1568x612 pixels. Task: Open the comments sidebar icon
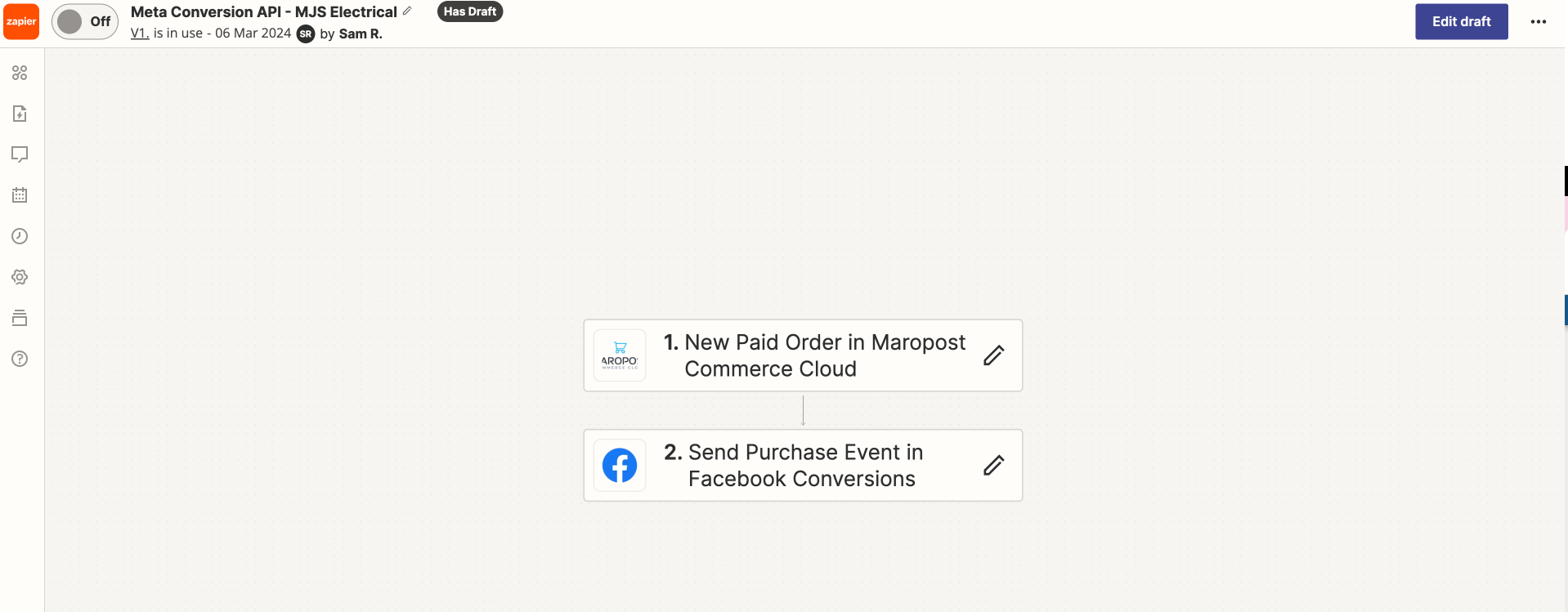click(x=20, y=154)
